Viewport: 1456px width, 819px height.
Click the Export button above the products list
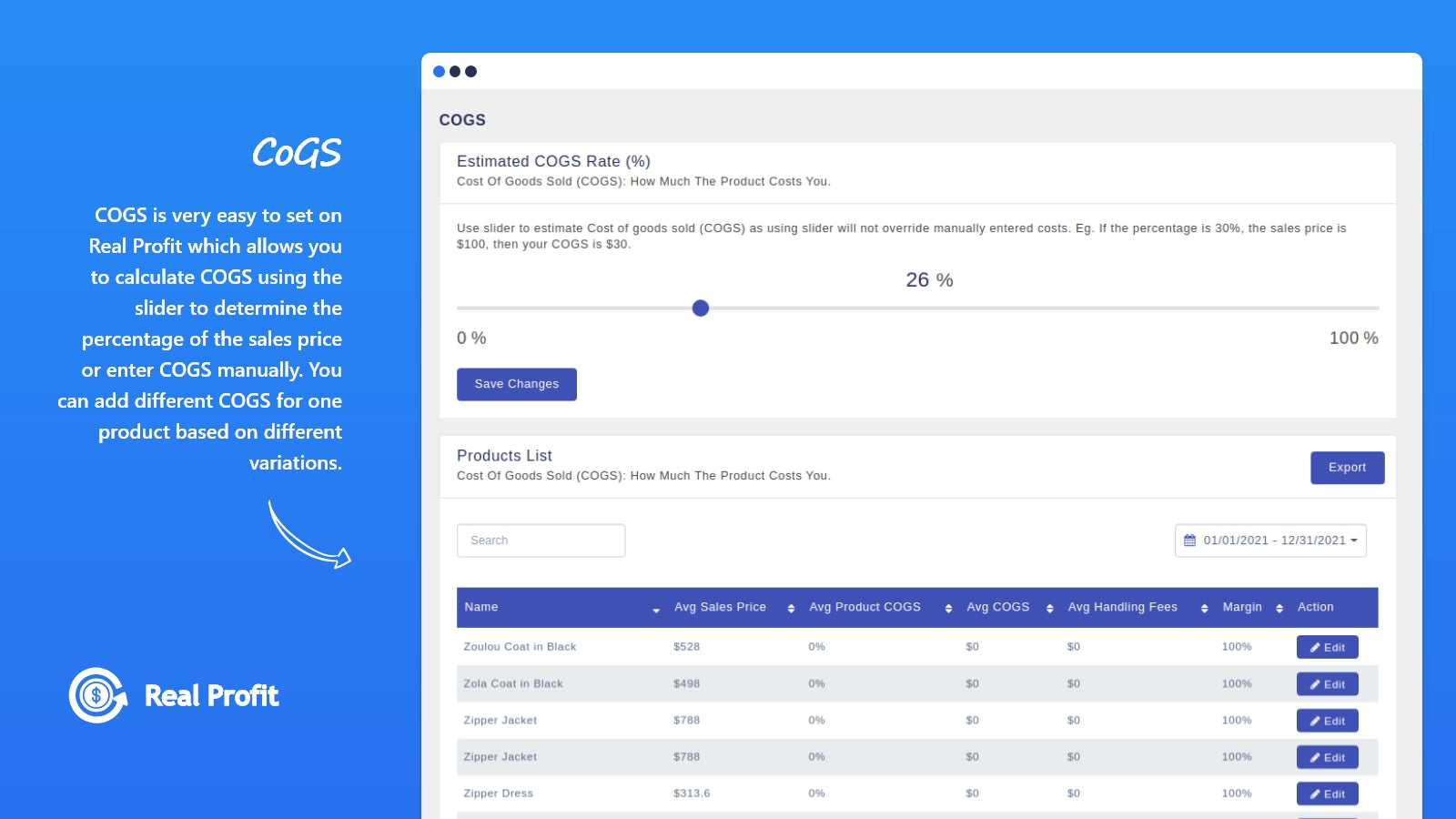click(1347, 467)
